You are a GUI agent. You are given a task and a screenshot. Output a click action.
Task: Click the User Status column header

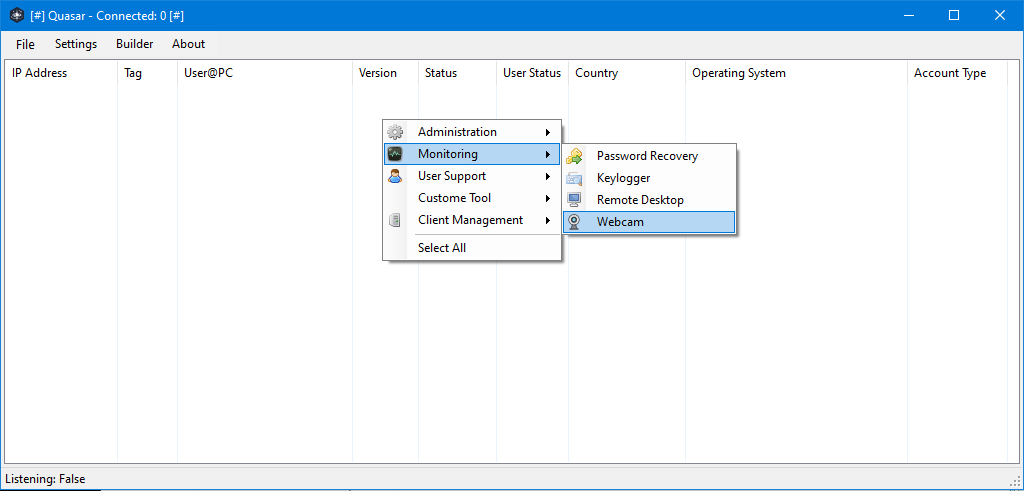(532, 73)
